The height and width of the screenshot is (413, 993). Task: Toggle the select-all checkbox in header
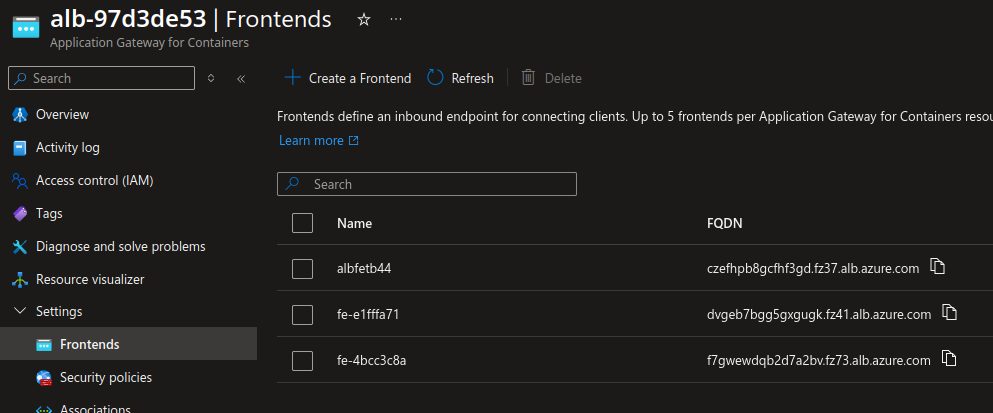coord(303,223)
